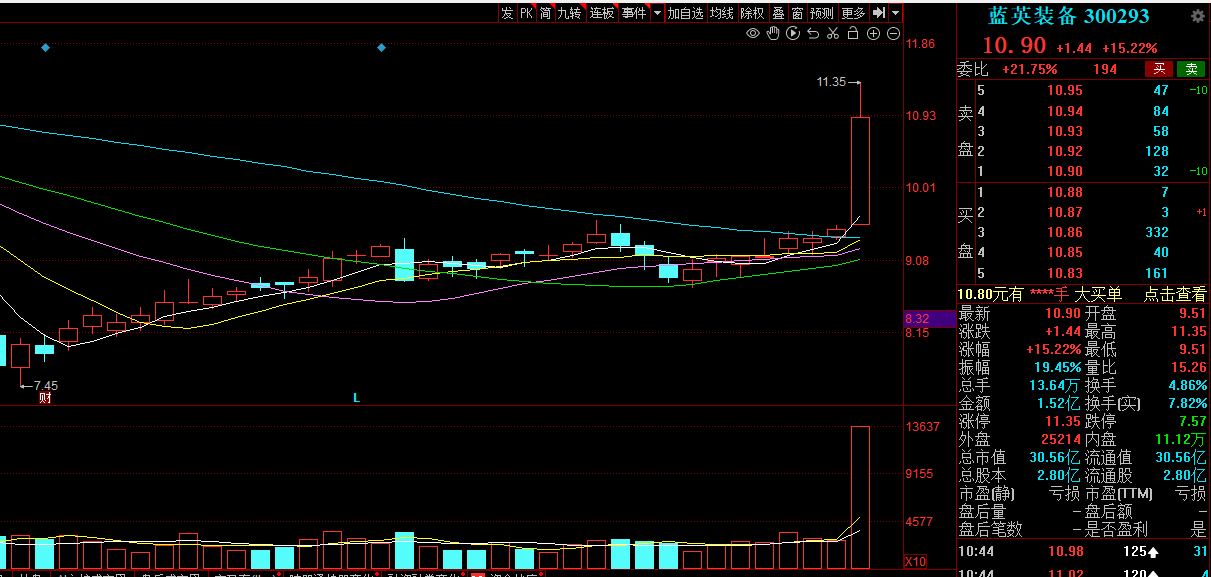Enable the 九转 indicator
Image resolution: width=1211 pixels, height=577 pixels.
(569, 13)
